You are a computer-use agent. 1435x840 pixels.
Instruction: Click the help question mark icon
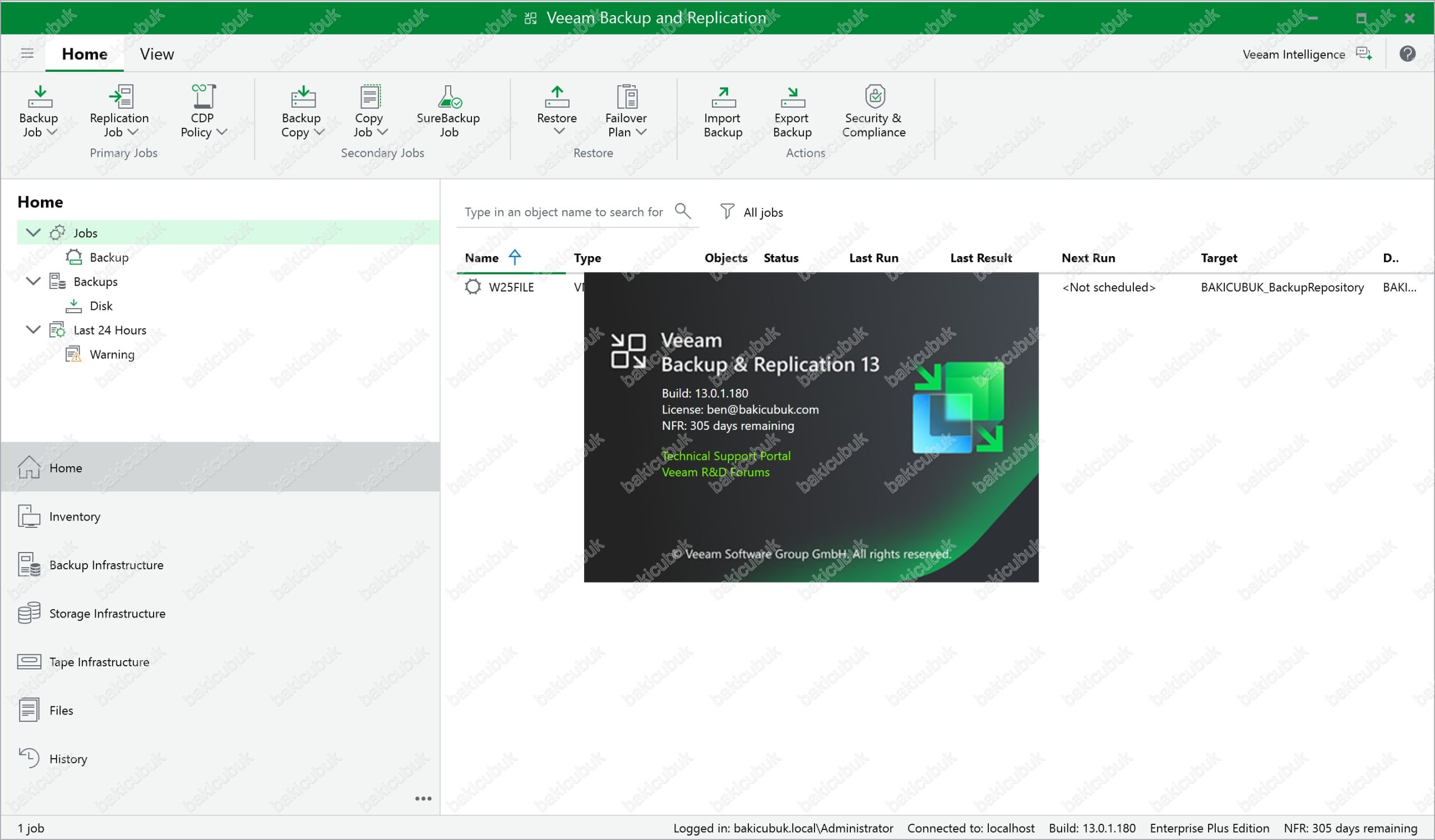pos(1406,54)
